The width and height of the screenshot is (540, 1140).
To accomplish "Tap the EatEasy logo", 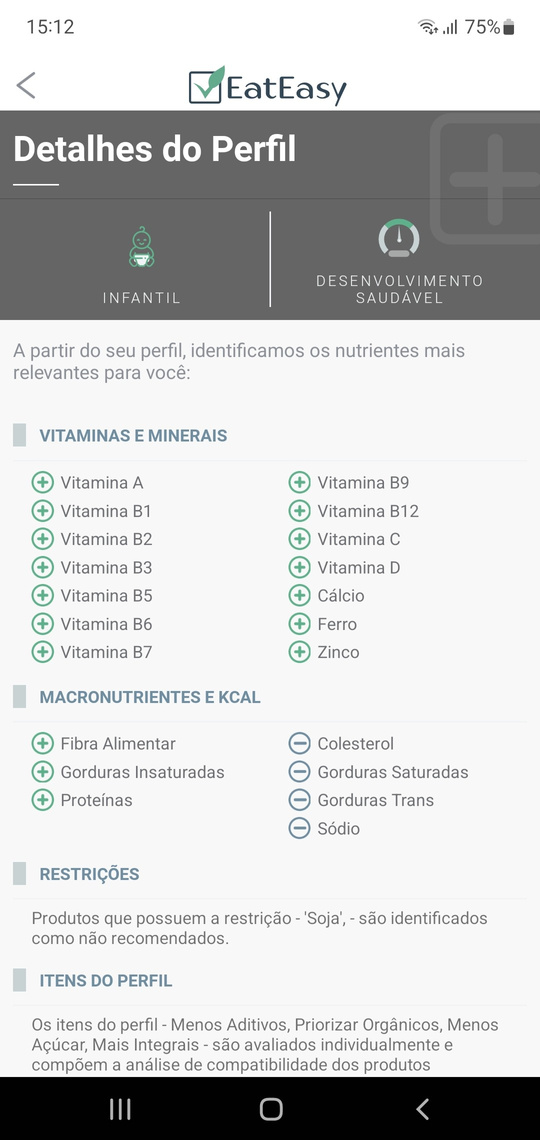I will pyautogui.click(x=267, y=86).
